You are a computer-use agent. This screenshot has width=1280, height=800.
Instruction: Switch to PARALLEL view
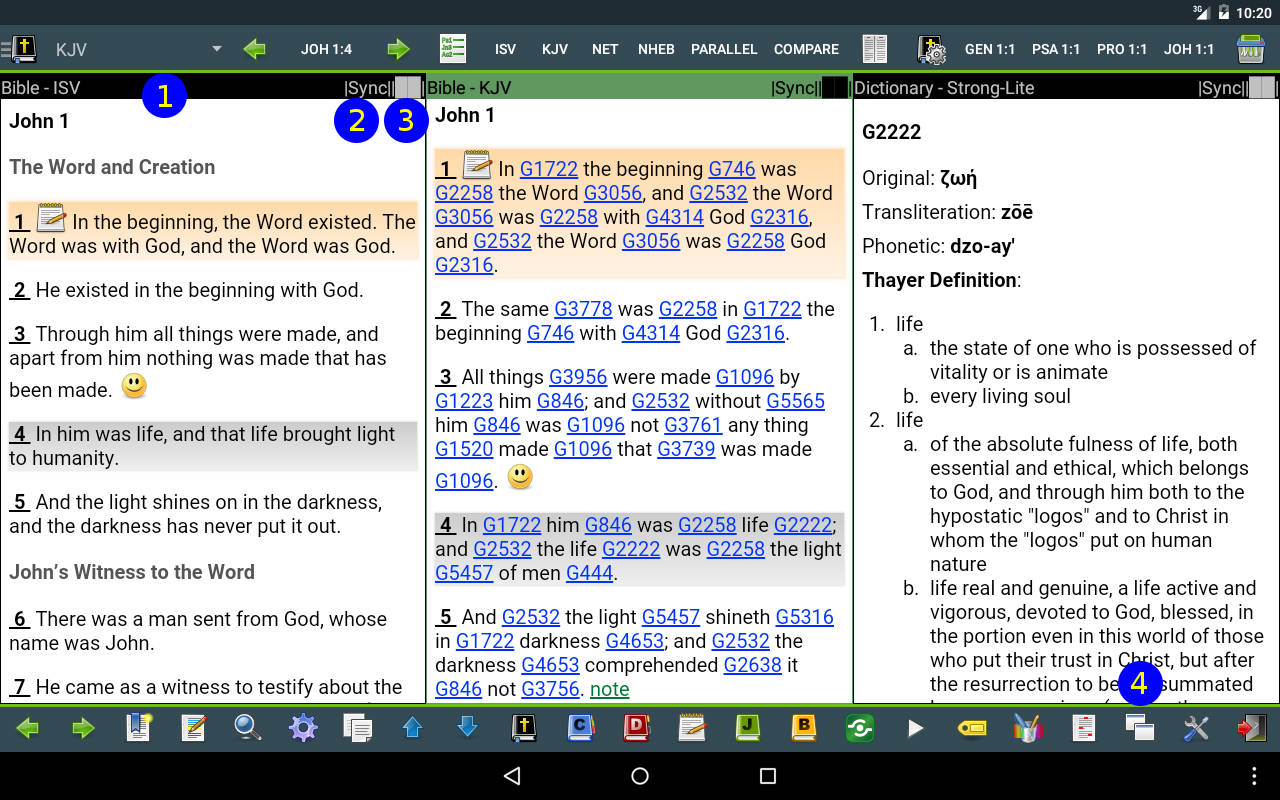(x=724, y=49)
